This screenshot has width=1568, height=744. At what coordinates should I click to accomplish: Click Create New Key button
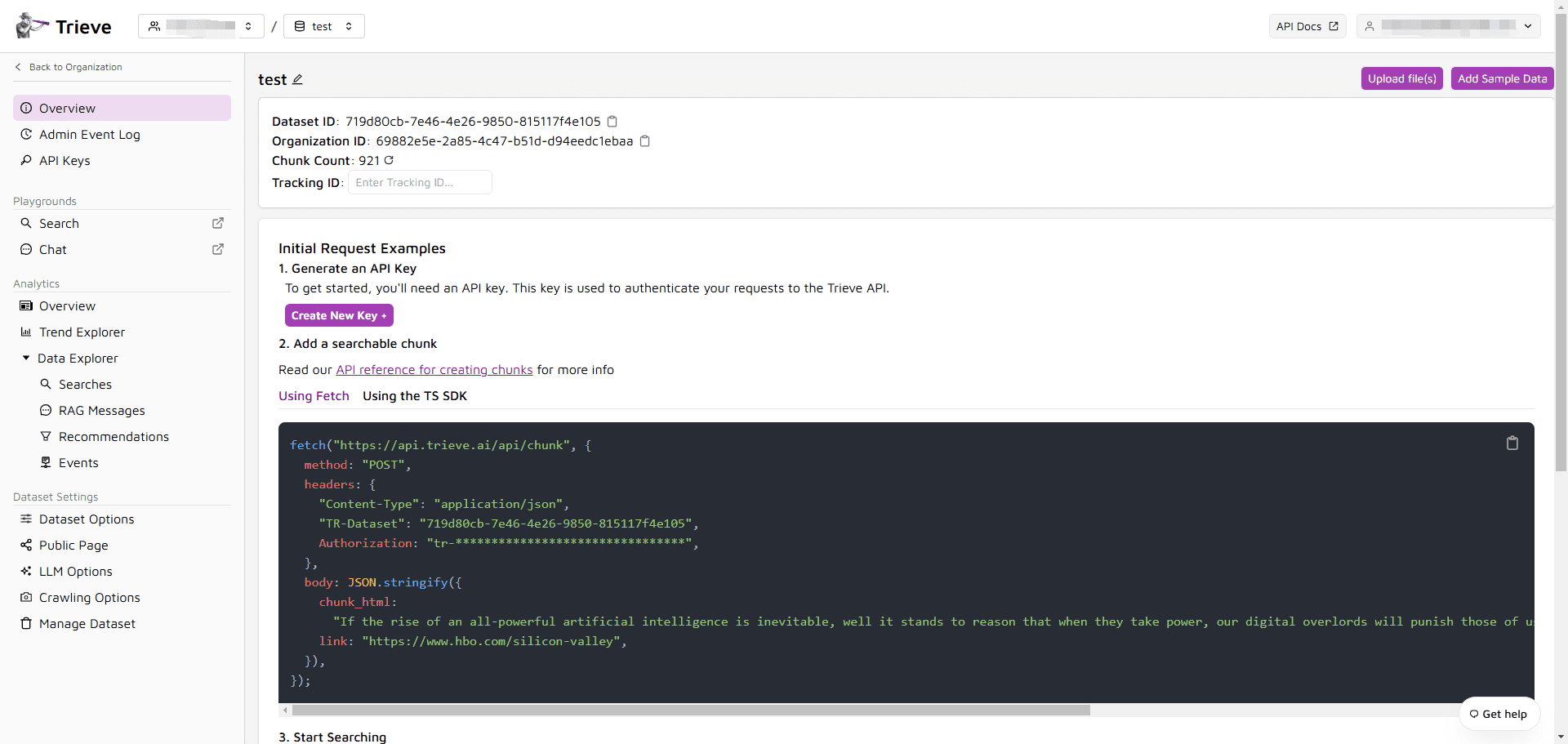pyautogui.click(x=339, y=315)
